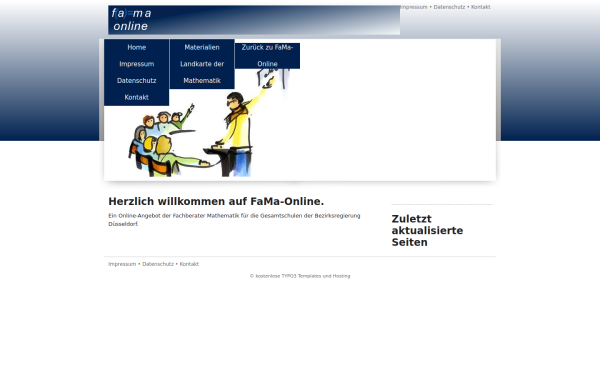The height and width of the screenshot is (375, 600).
Task: Open the Materialien menu item
Action: tap(202, 47)
